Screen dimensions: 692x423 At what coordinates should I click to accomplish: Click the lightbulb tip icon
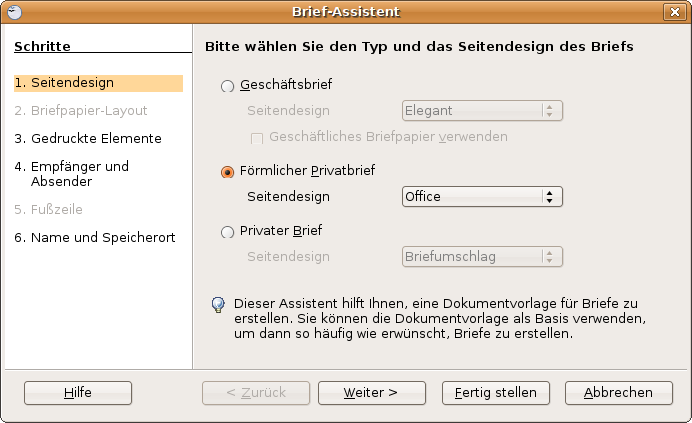point(218,305)
